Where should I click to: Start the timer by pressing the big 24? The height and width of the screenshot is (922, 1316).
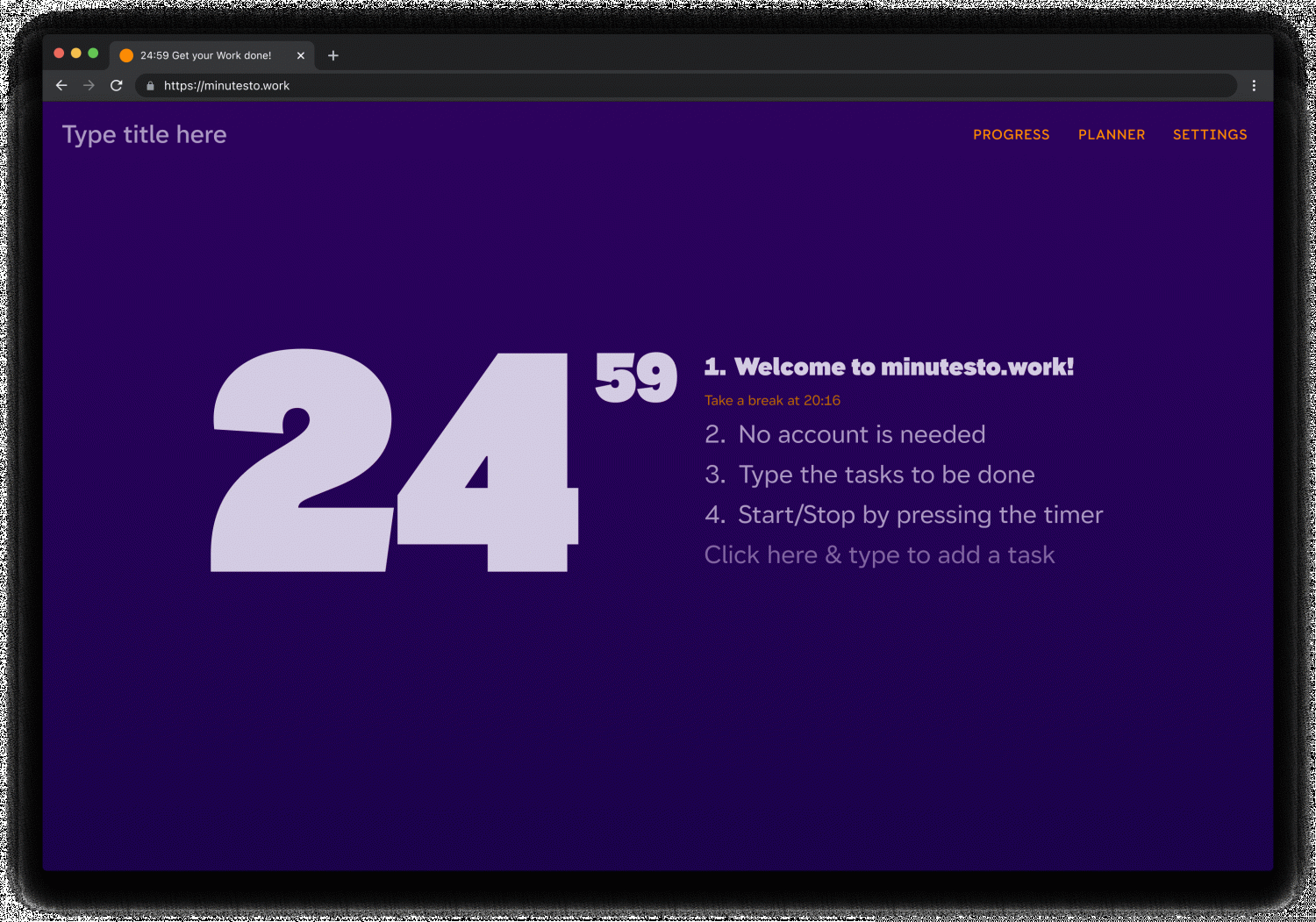tap(395, 461)
